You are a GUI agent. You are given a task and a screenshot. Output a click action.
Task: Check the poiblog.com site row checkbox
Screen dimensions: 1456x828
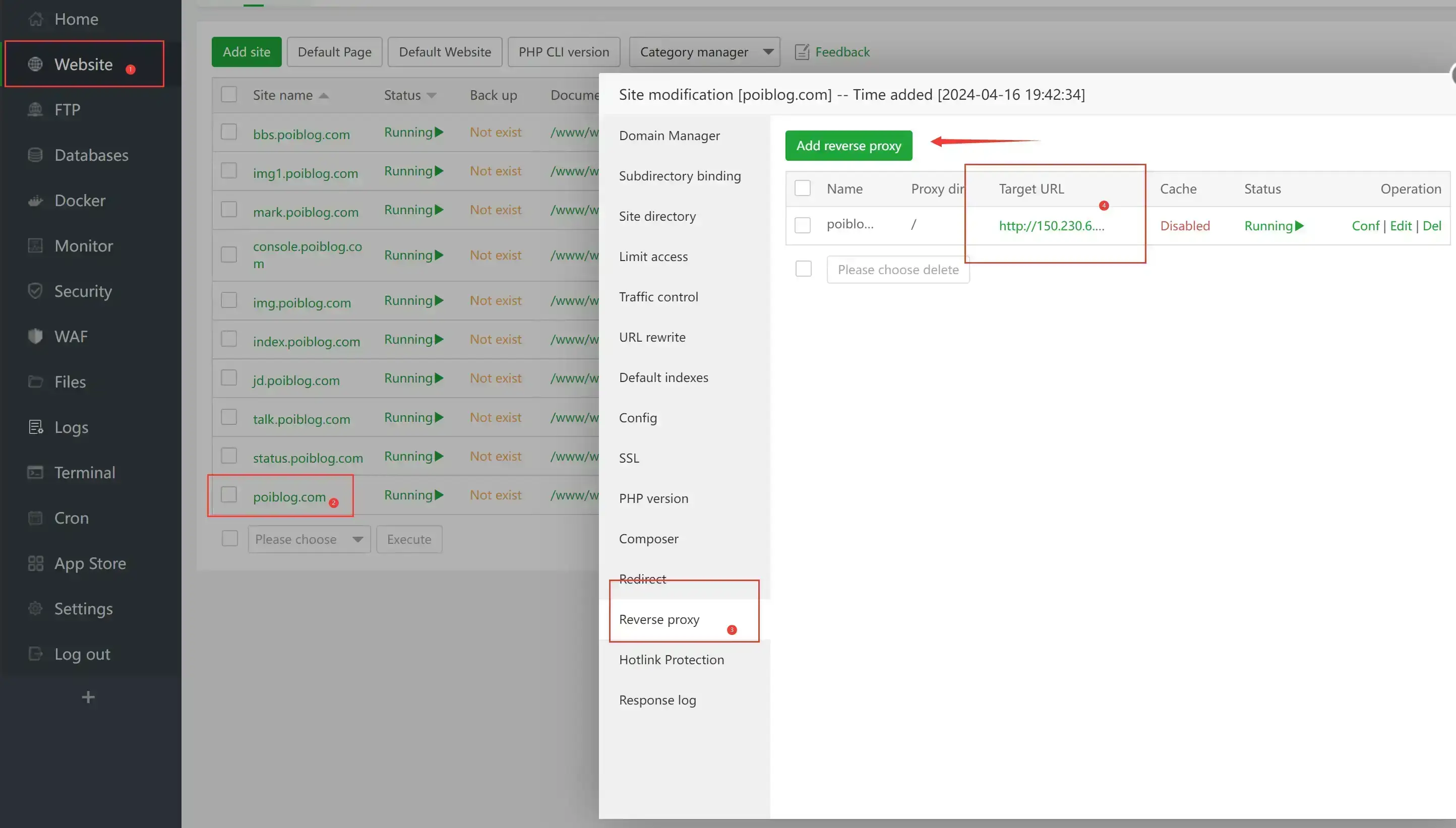click(x=229, y=495)
